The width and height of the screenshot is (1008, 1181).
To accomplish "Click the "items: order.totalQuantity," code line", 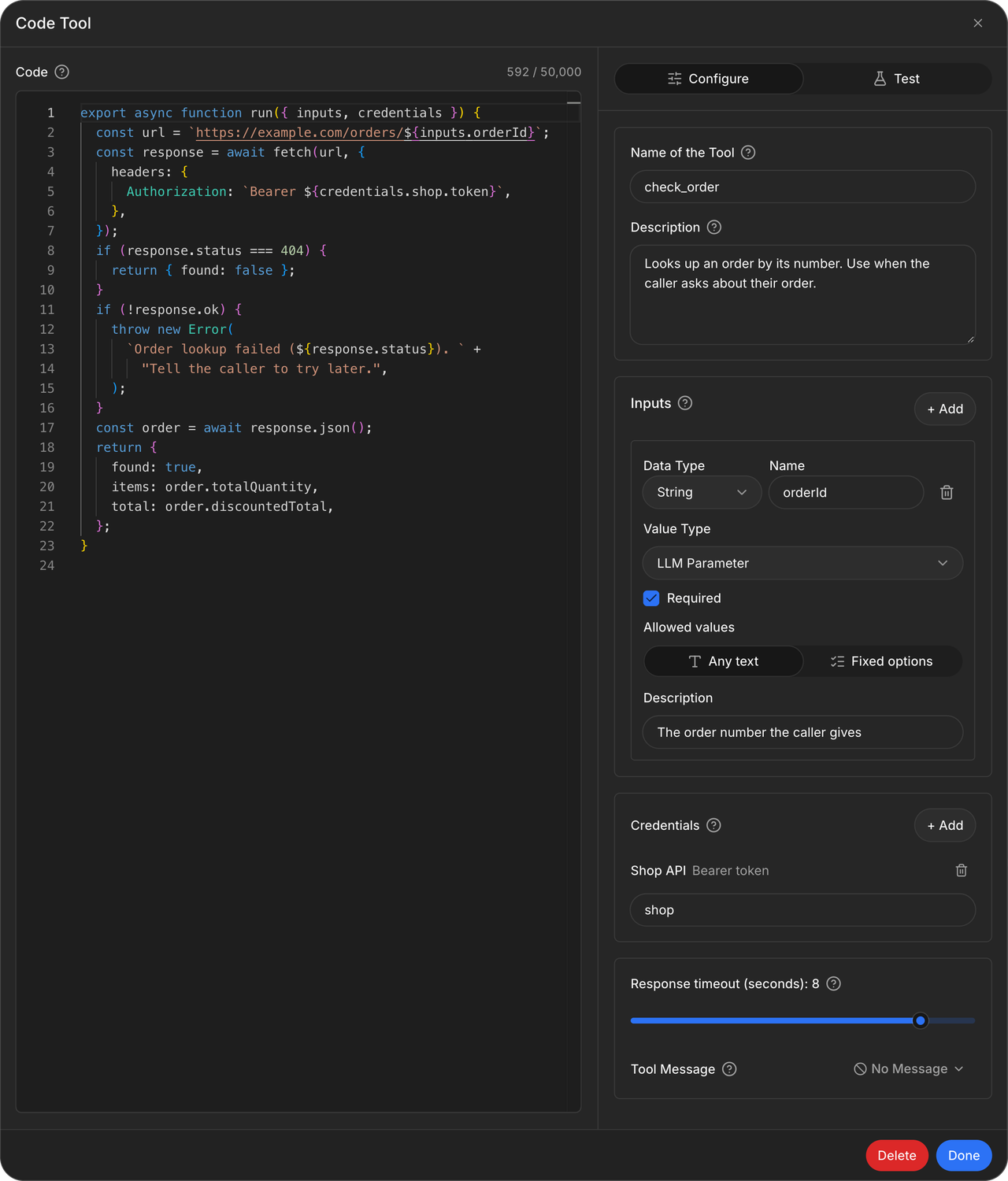I will tap(215, 487).
